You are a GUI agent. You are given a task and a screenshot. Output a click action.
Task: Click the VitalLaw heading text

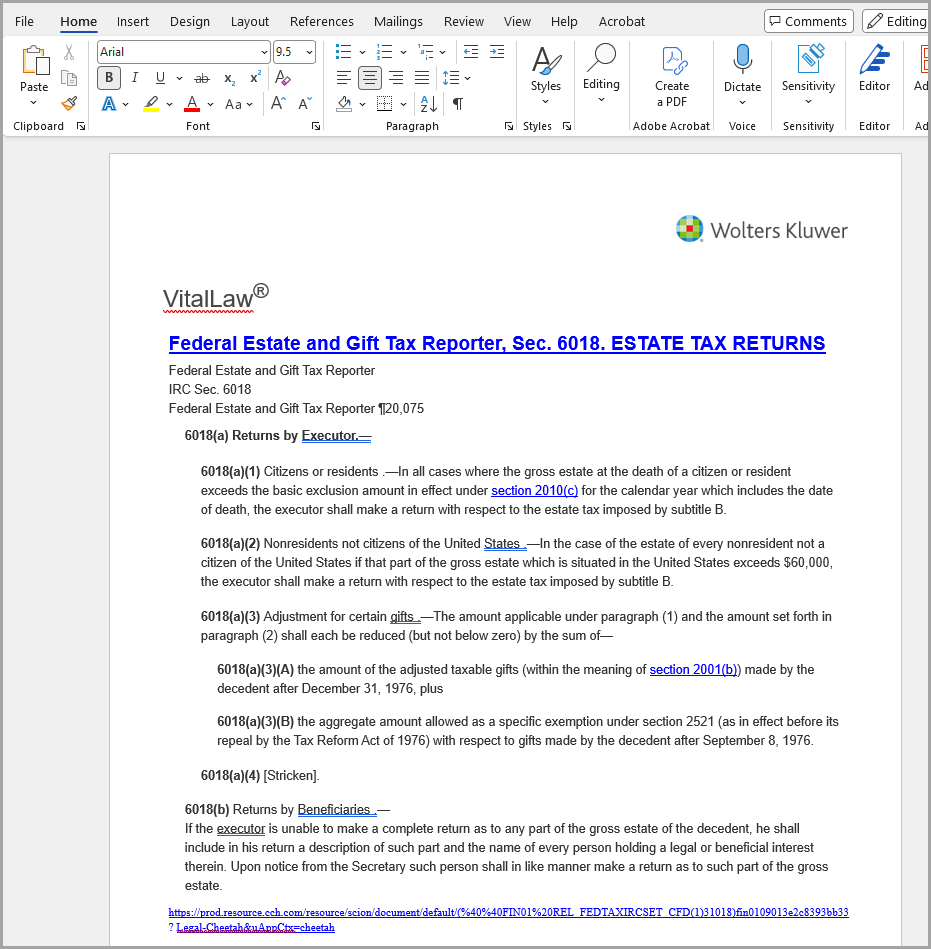coord(215,297)
